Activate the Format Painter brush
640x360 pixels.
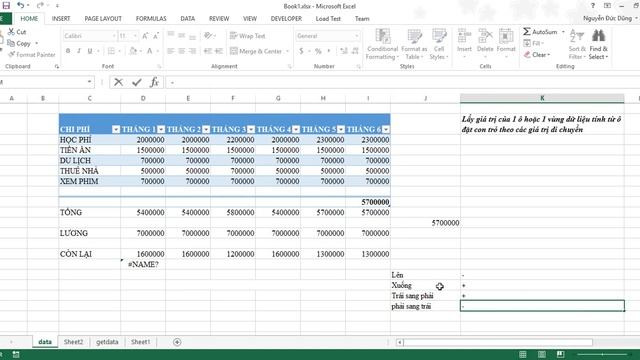tap(31, 55)
